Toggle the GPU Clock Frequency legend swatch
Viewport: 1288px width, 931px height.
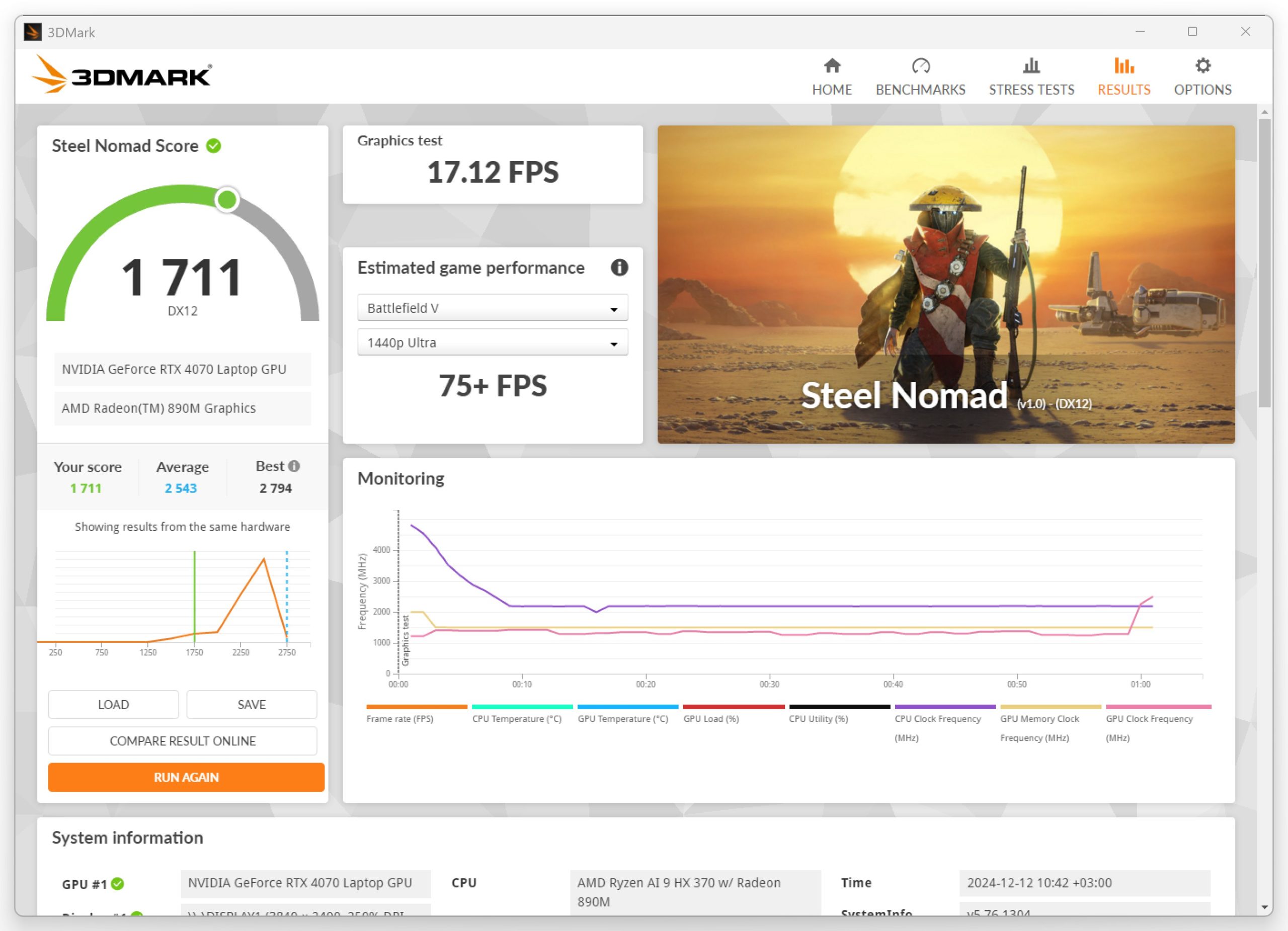pos(1159,707)
